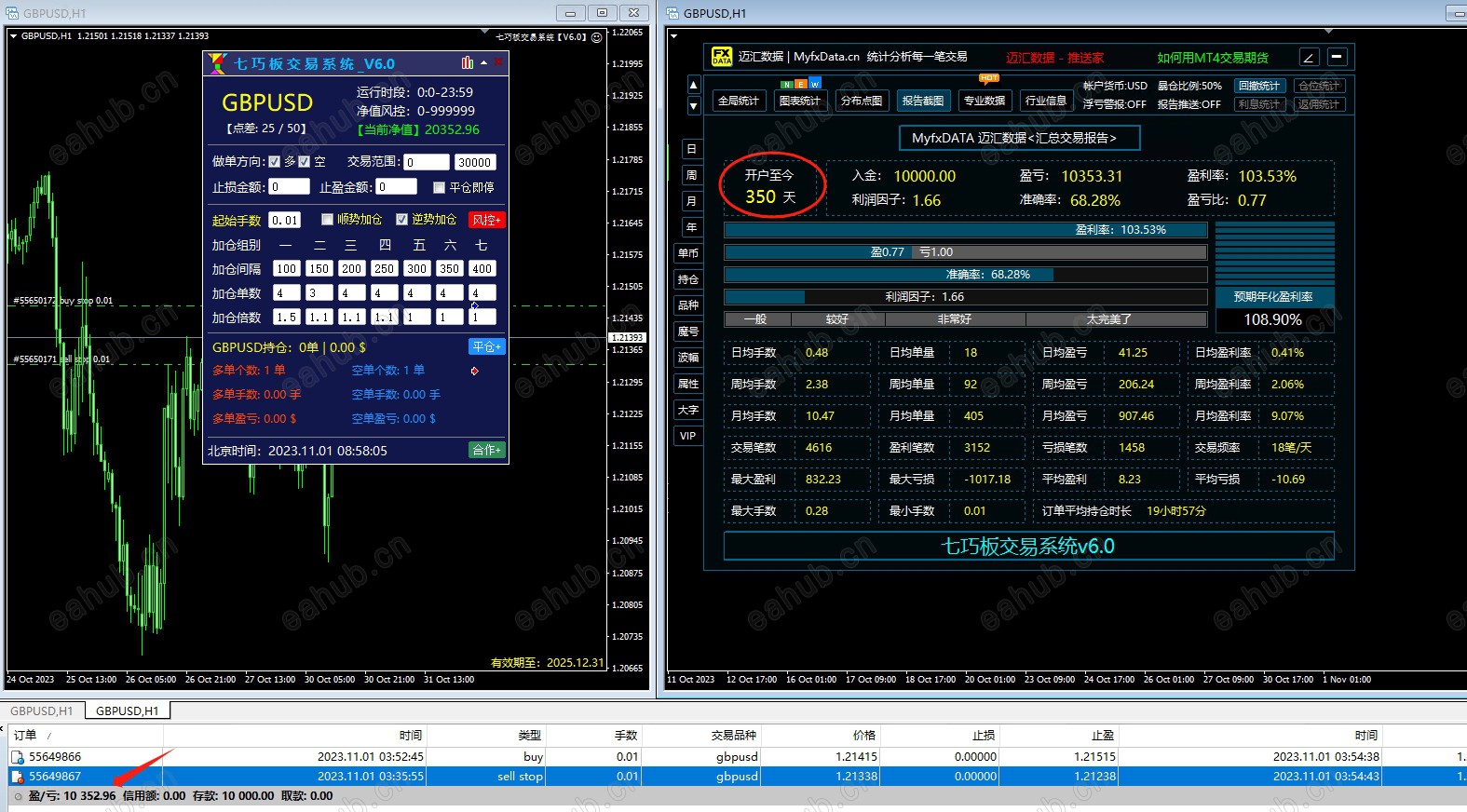Select VIP in MyfxData sidebar
Image resolution: width=1467 pixels, height=812 pixels.
click(x=688, y=436)
